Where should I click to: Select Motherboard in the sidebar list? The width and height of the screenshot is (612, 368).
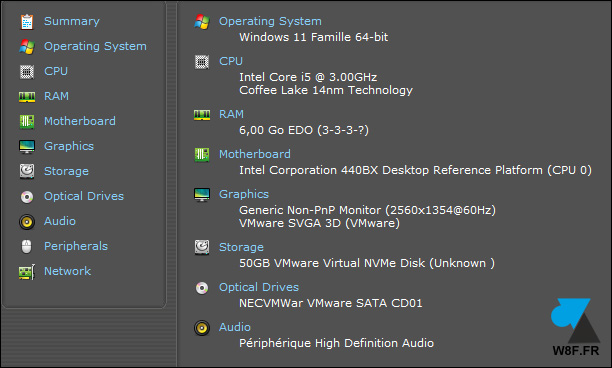tap(80, 121)
